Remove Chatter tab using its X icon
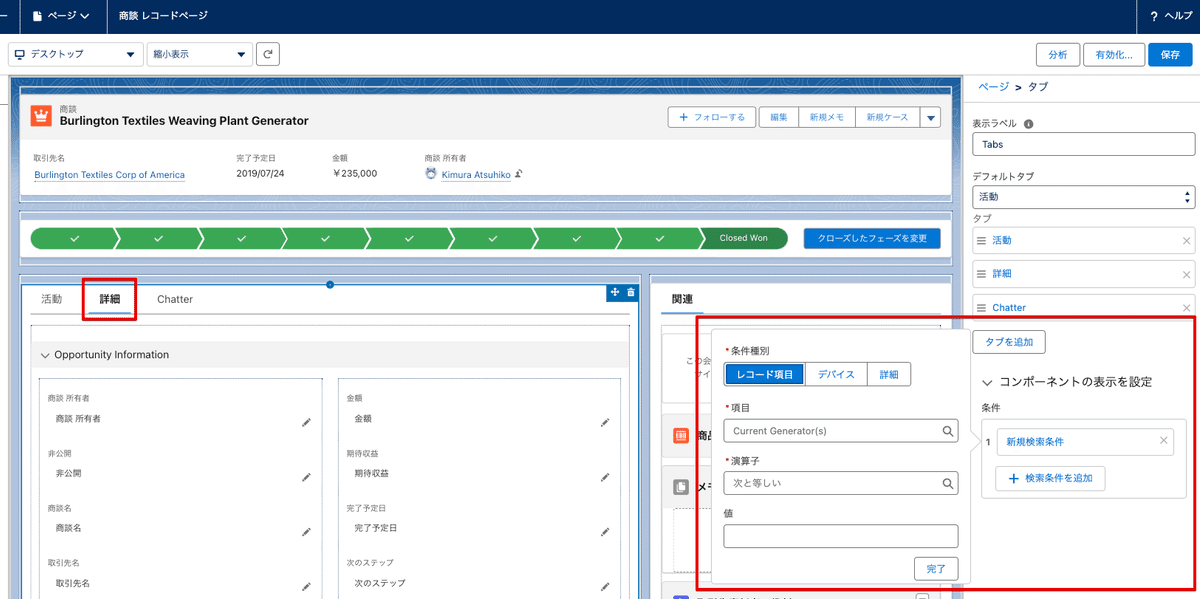The height and width of the screenshot is (599, 1200). click(x=1187, y=308)
